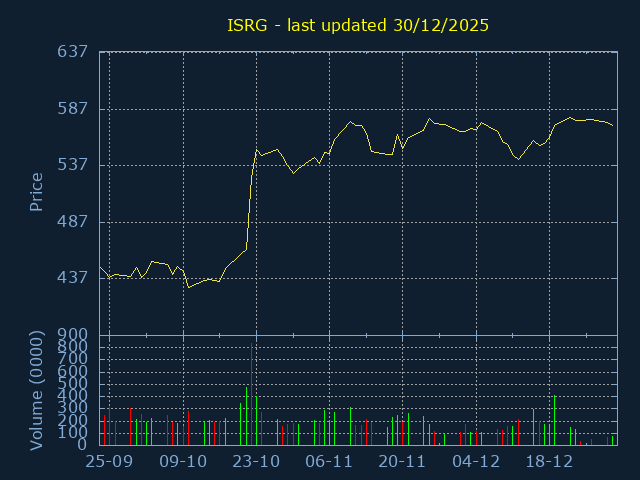The image size is (640, 480).
Task: Click the 487 price axis value
Action: 74,221
